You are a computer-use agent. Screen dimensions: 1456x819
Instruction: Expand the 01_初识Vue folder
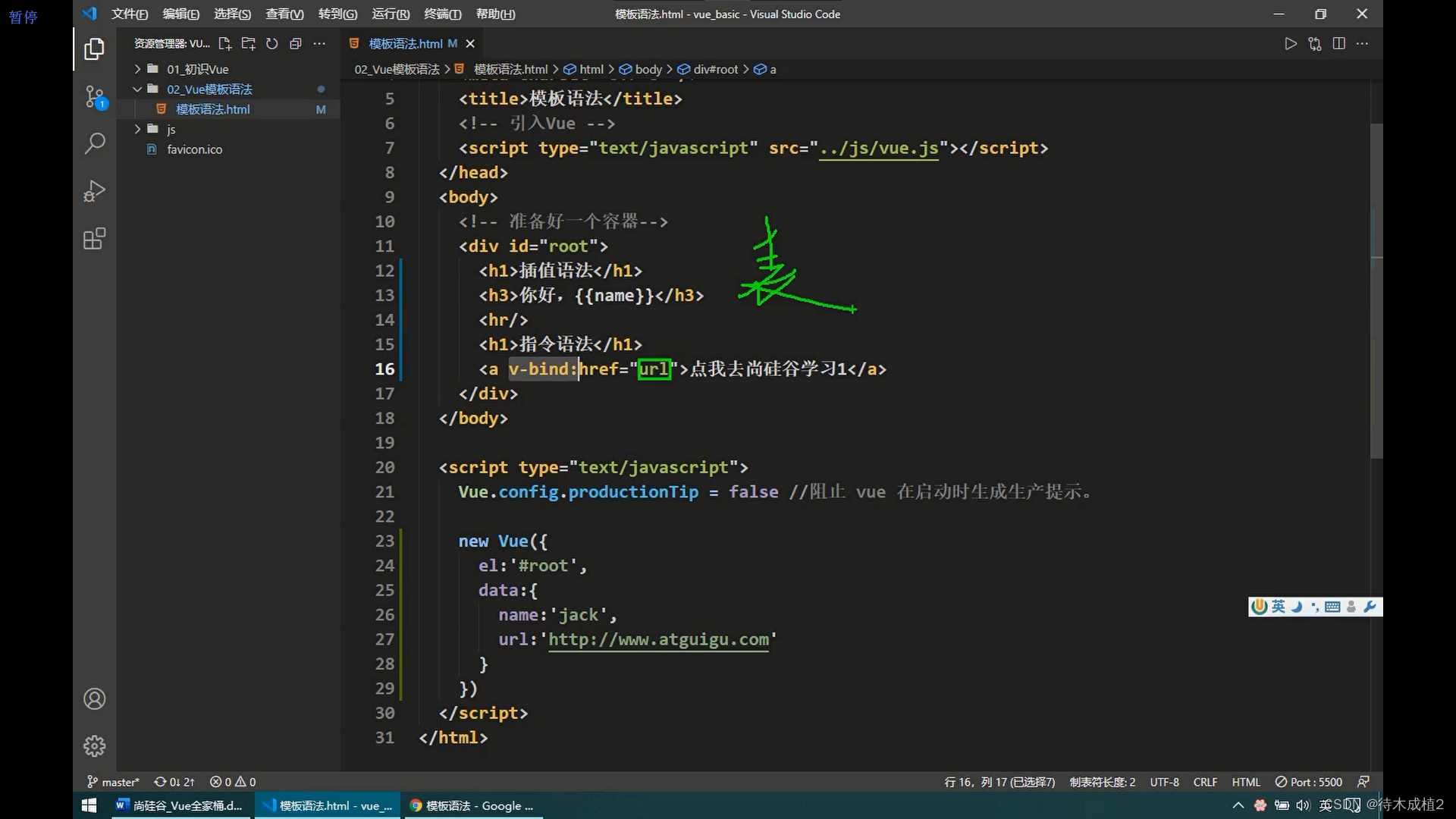click(x=197, y=69)
